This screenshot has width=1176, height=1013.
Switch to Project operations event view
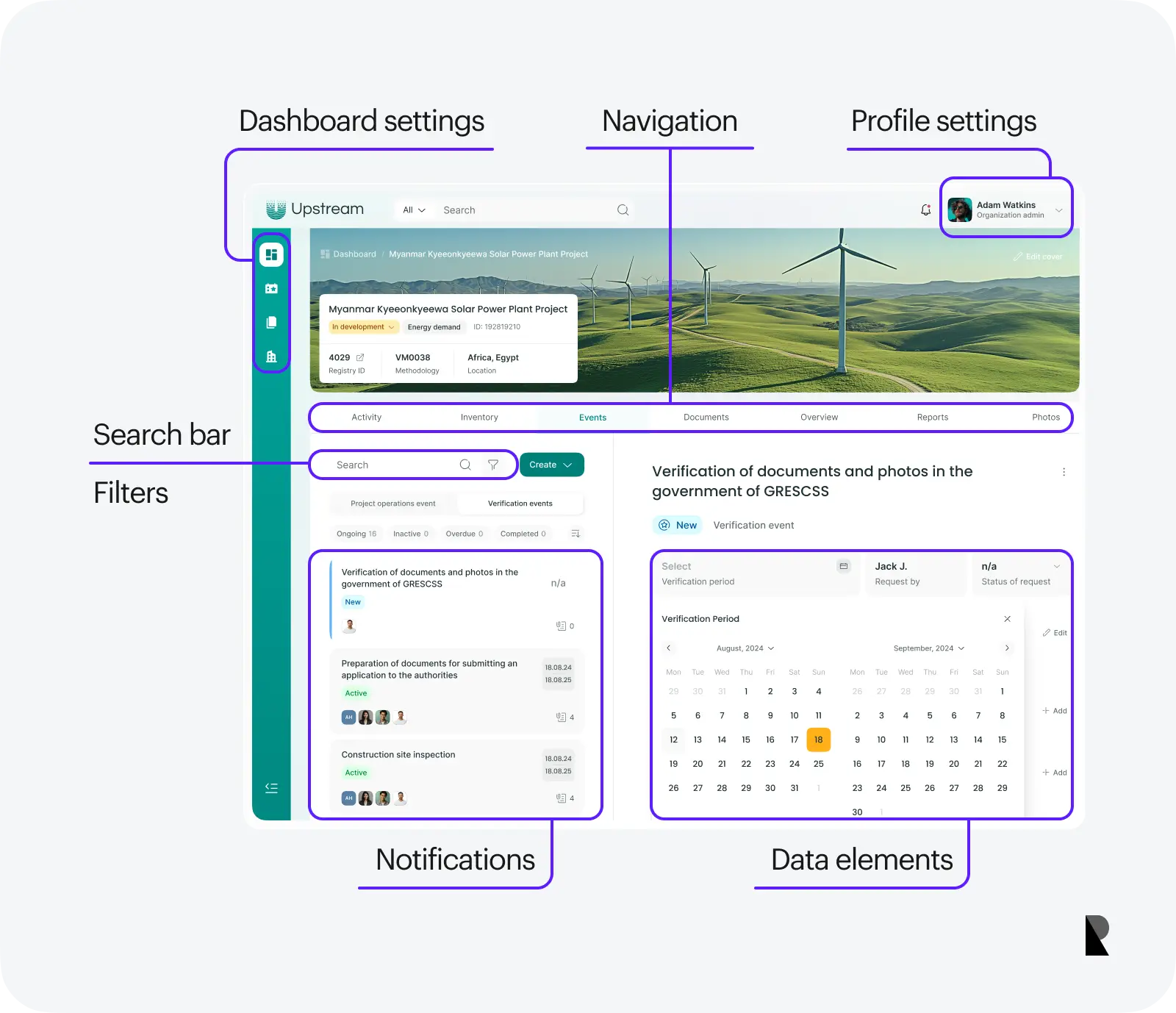393,504
